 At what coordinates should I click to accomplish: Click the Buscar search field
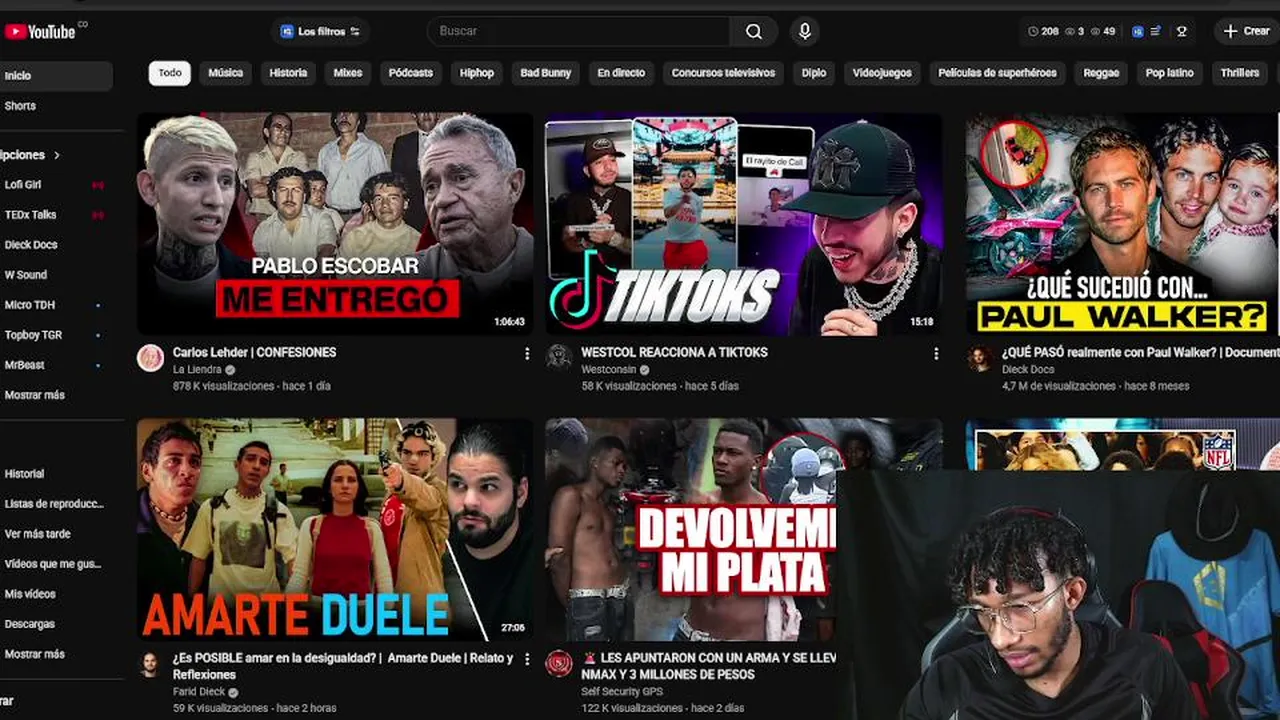578,31
